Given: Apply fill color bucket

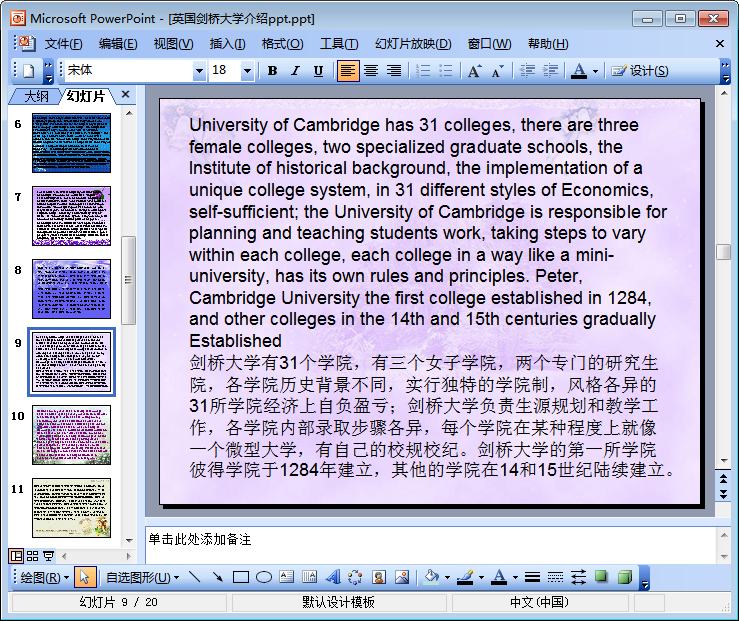Looking at the screenshot, I should 431,577.
